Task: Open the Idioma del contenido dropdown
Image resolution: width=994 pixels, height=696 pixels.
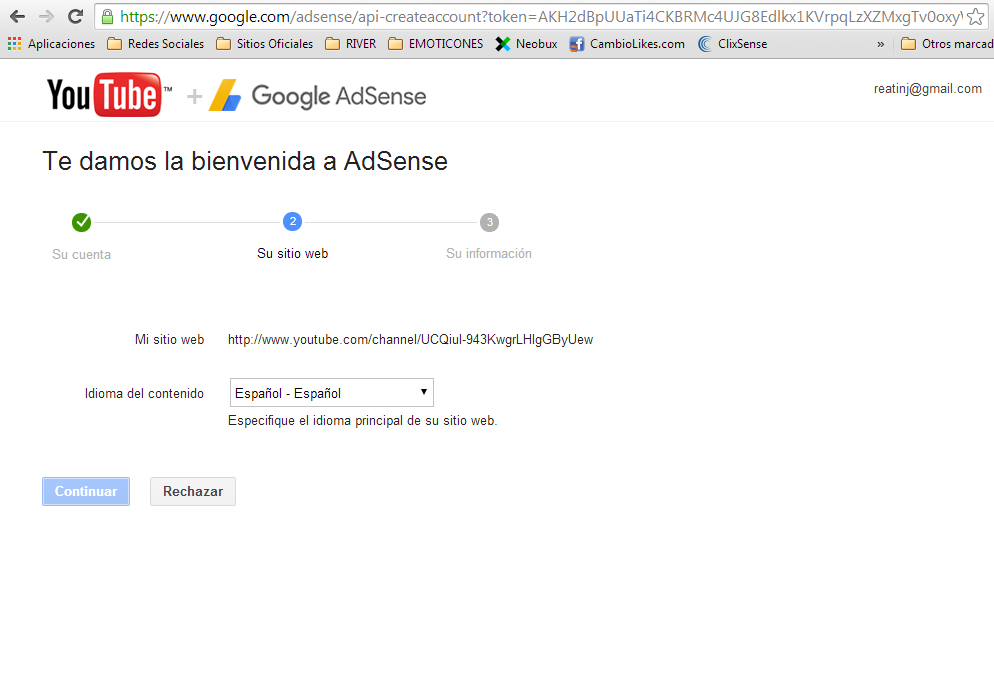Action: click(x=332, y=392)
